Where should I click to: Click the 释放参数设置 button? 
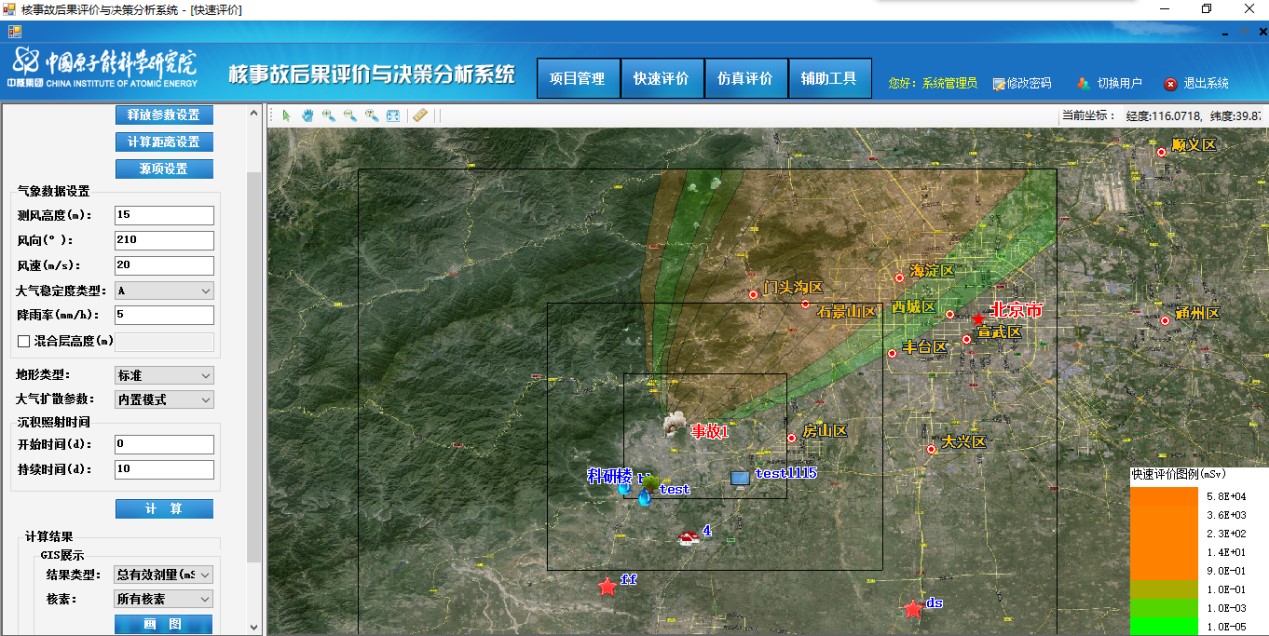(164, 115)
